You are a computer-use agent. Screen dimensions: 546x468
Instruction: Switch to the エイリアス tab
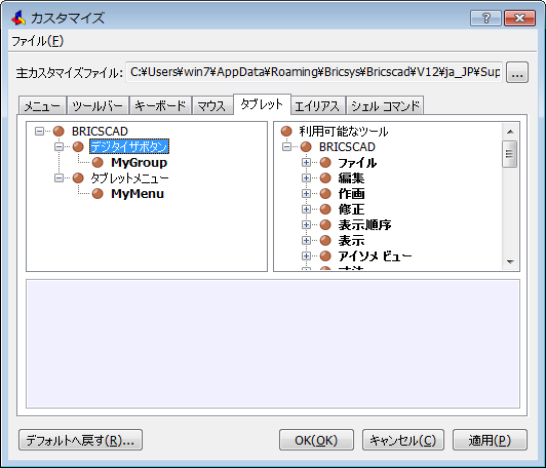[x=317, y=106]
